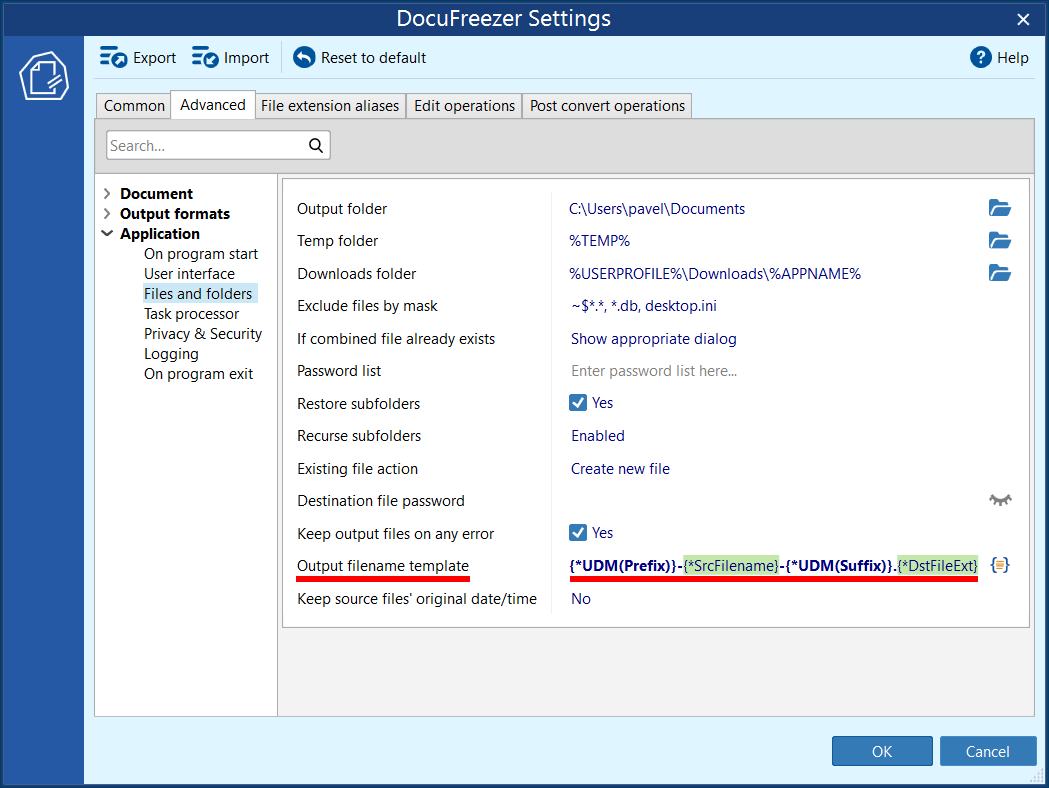The height and width of the screenshot is (788, 1049).
Task: Click the Cancel button
Action: [987, 751]
